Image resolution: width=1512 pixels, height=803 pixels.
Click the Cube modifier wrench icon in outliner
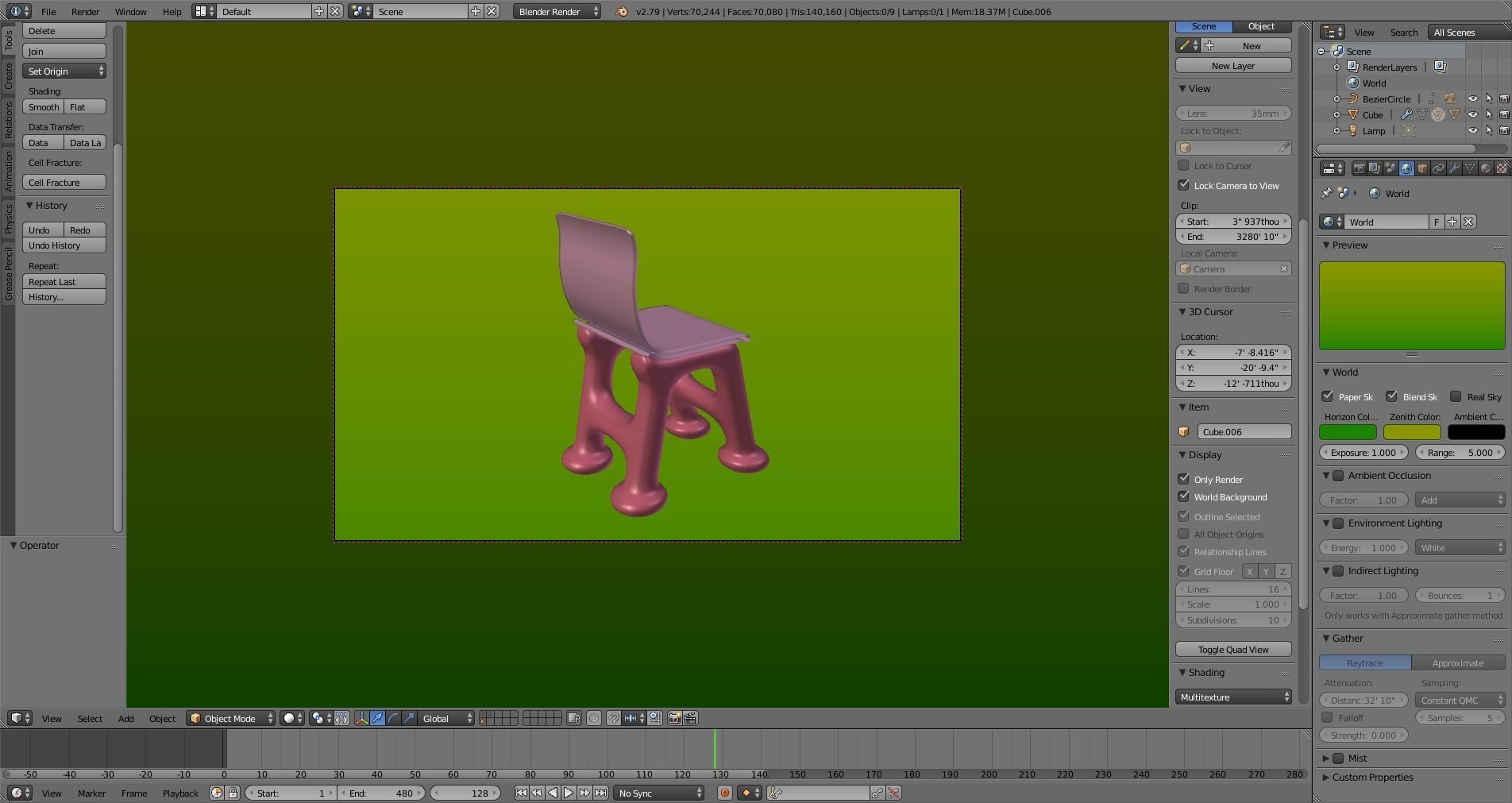[x=1406, y=114]
